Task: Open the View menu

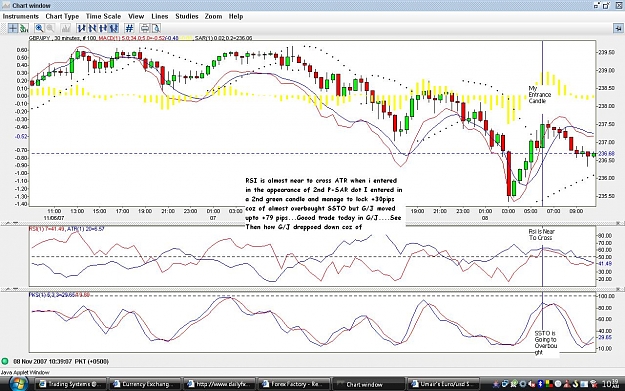Action: (x=136, y=16)
